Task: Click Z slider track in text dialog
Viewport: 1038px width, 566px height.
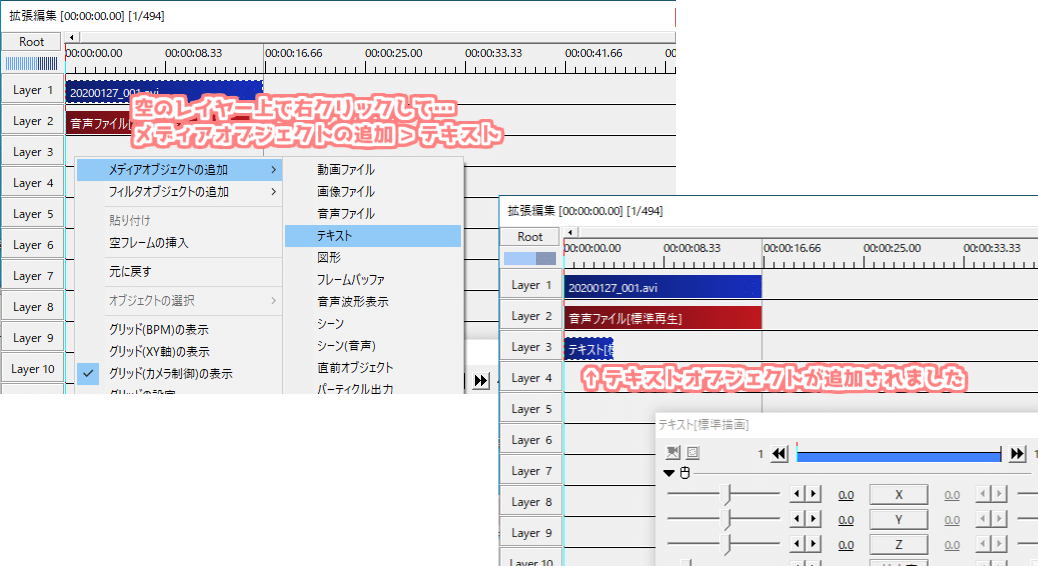Action: coord(724,544)
